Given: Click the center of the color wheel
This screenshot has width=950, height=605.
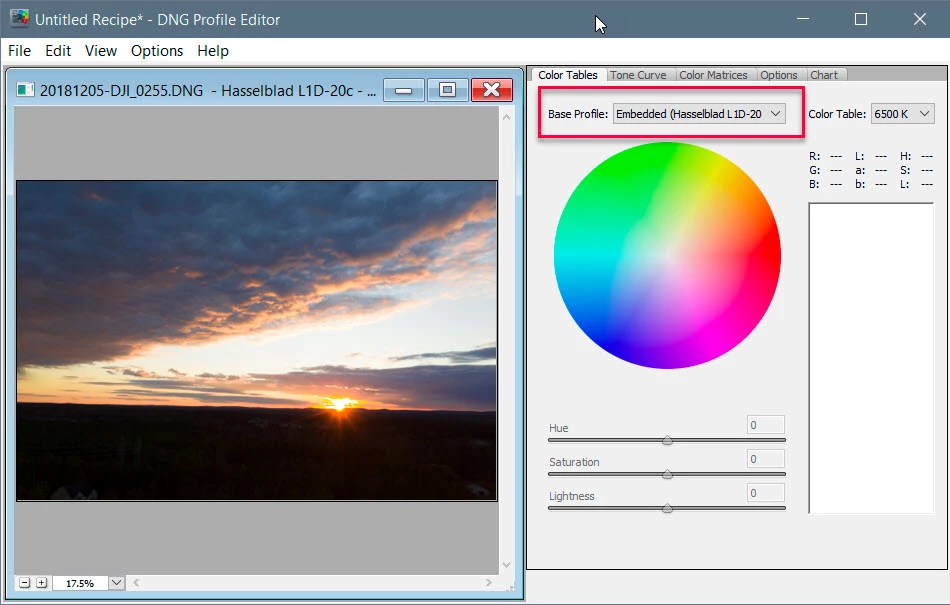Looking at the screenshot, I should pos(667,255).
